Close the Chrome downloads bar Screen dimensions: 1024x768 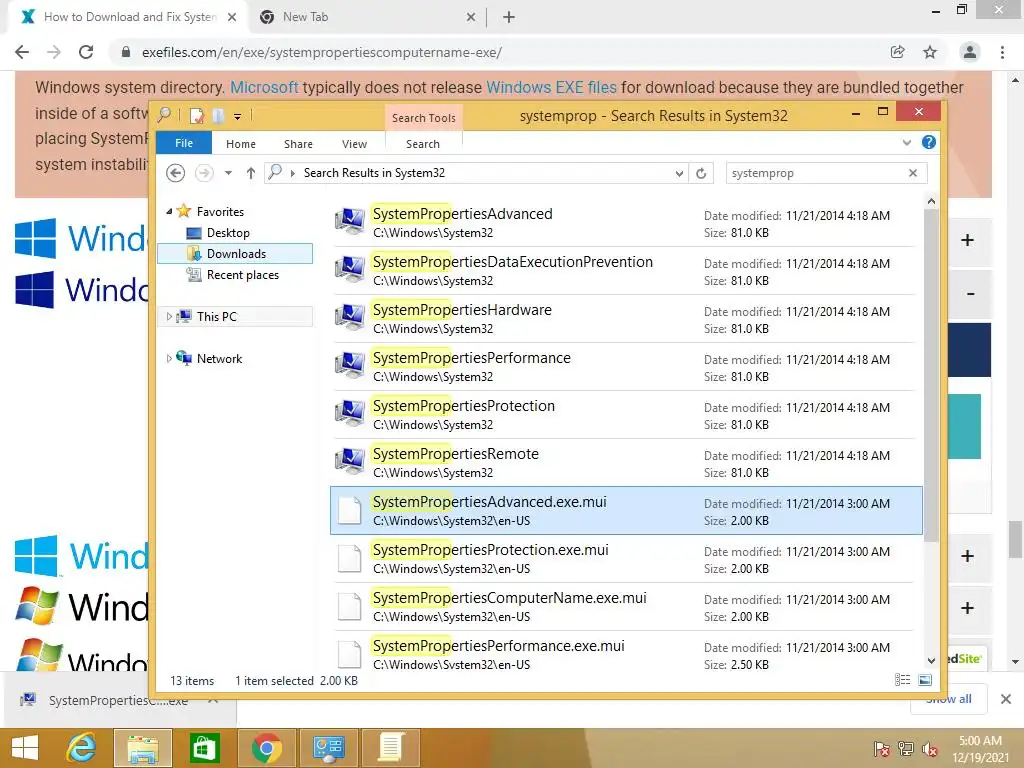[x=1006, y=699]
